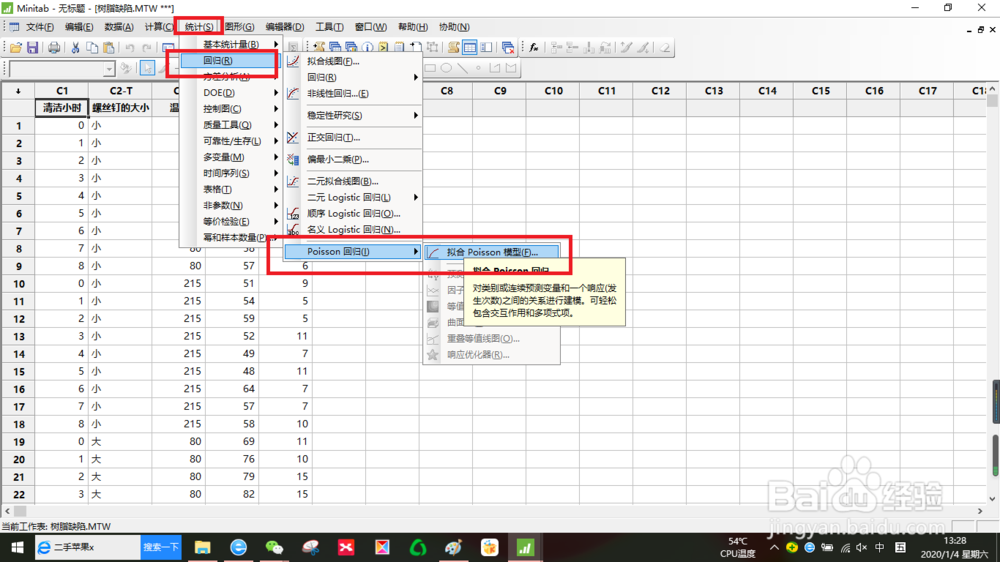
Task: Click the Copy toolbar icon
Action: click(92, 48)
